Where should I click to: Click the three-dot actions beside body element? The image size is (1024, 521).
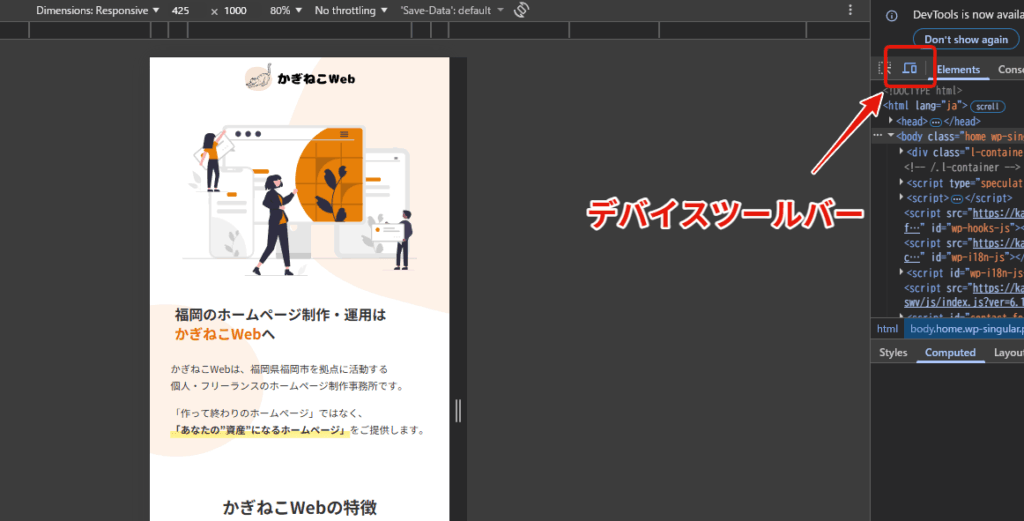tap(877, 135)
